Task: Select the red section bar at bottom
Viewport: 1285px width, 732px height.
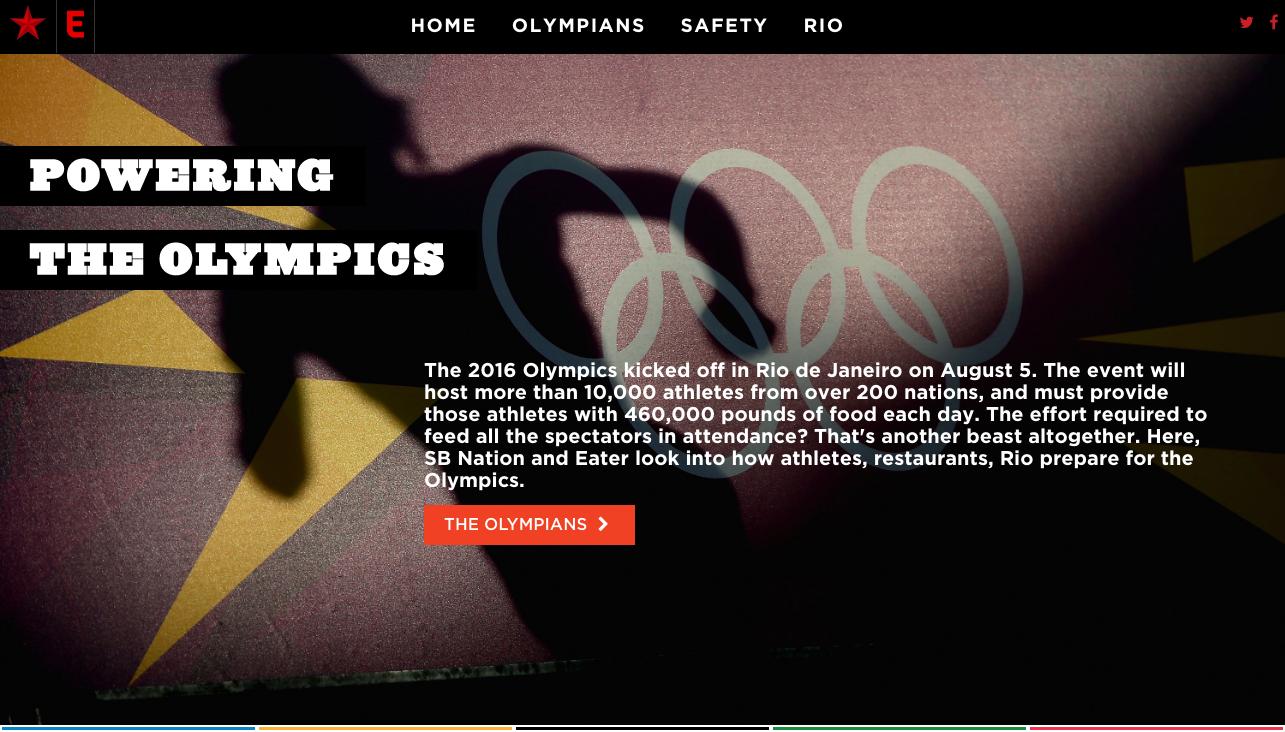Action: [1156, 728]
